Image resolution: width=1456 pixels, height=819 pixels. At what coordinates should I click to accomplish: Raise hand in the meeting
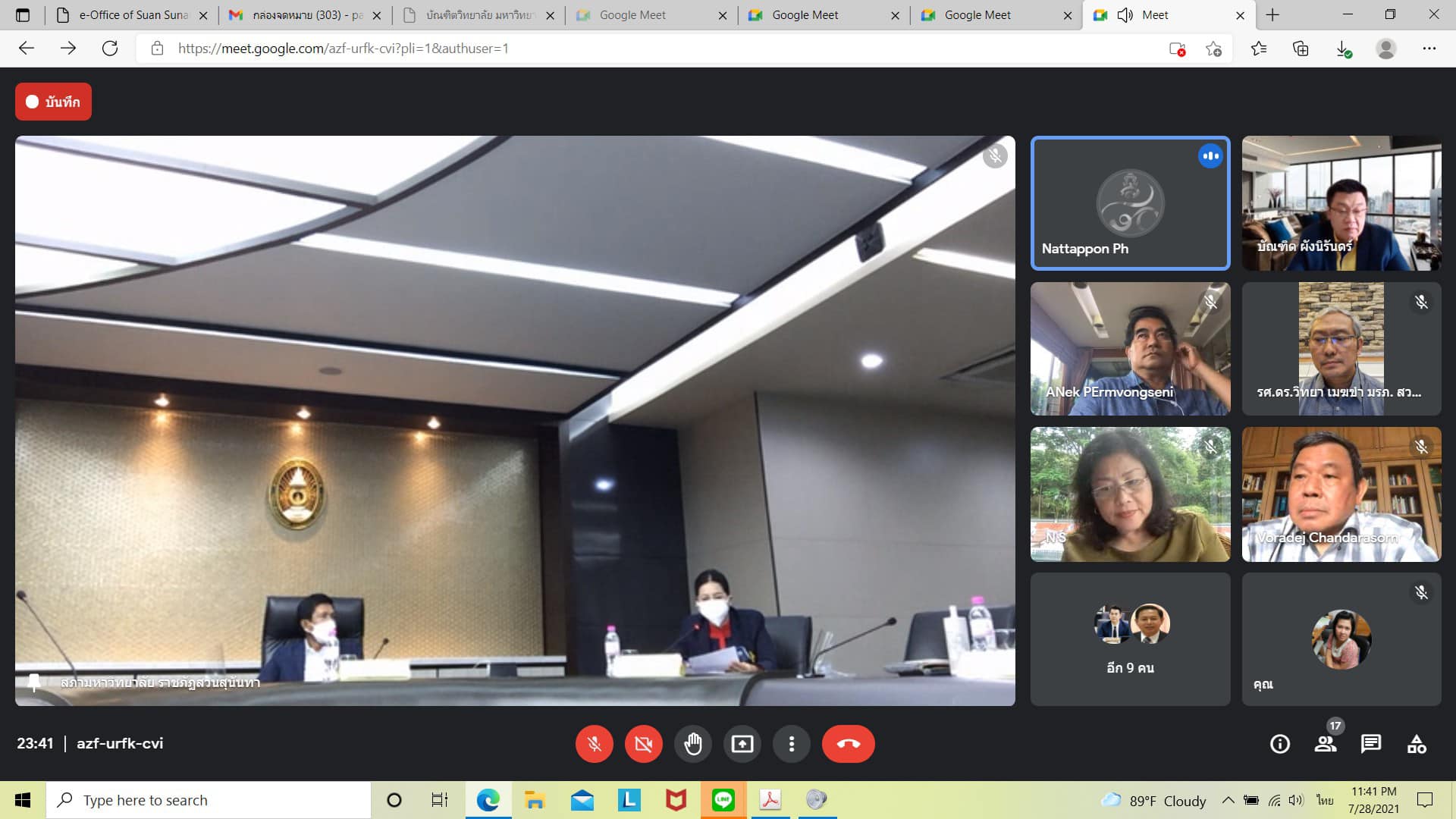[x=692, y=744]
